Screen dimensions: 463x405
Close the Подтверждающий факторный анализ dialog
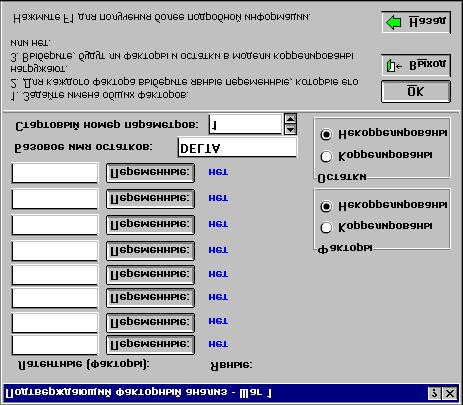450,394
